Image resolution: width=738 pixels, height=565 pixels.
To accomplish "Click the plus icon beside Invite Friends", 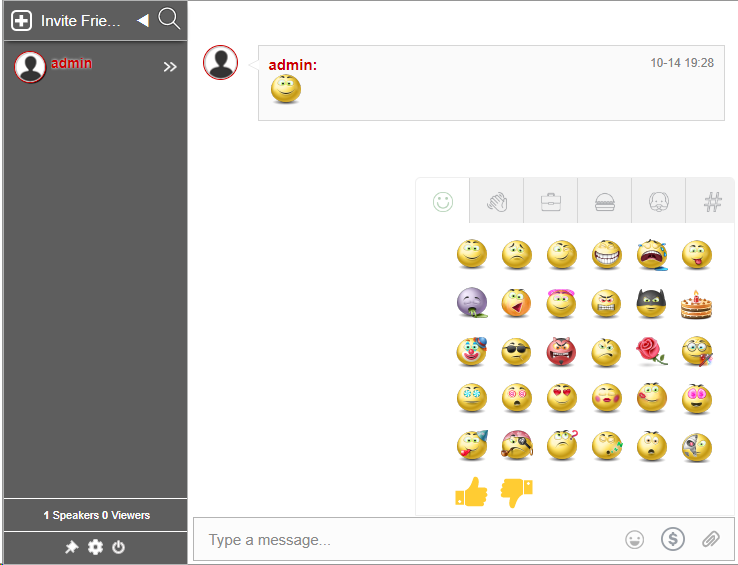I will 21,21.
